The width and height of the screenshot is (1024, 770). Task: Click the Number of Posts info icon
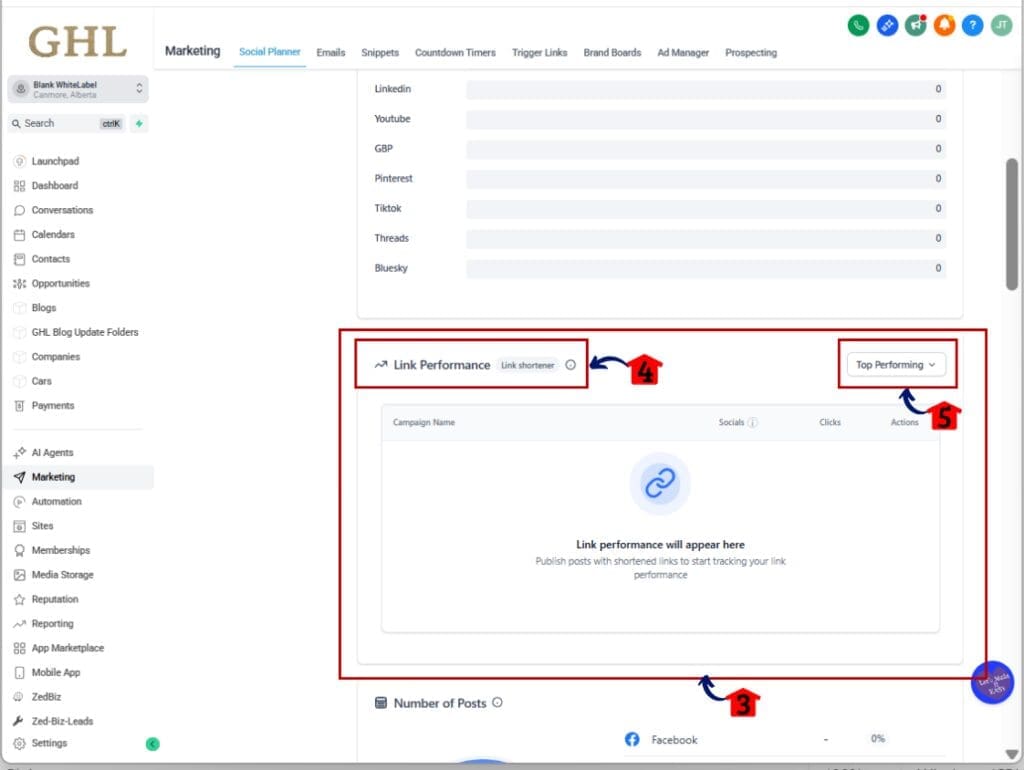click(498, 703)
